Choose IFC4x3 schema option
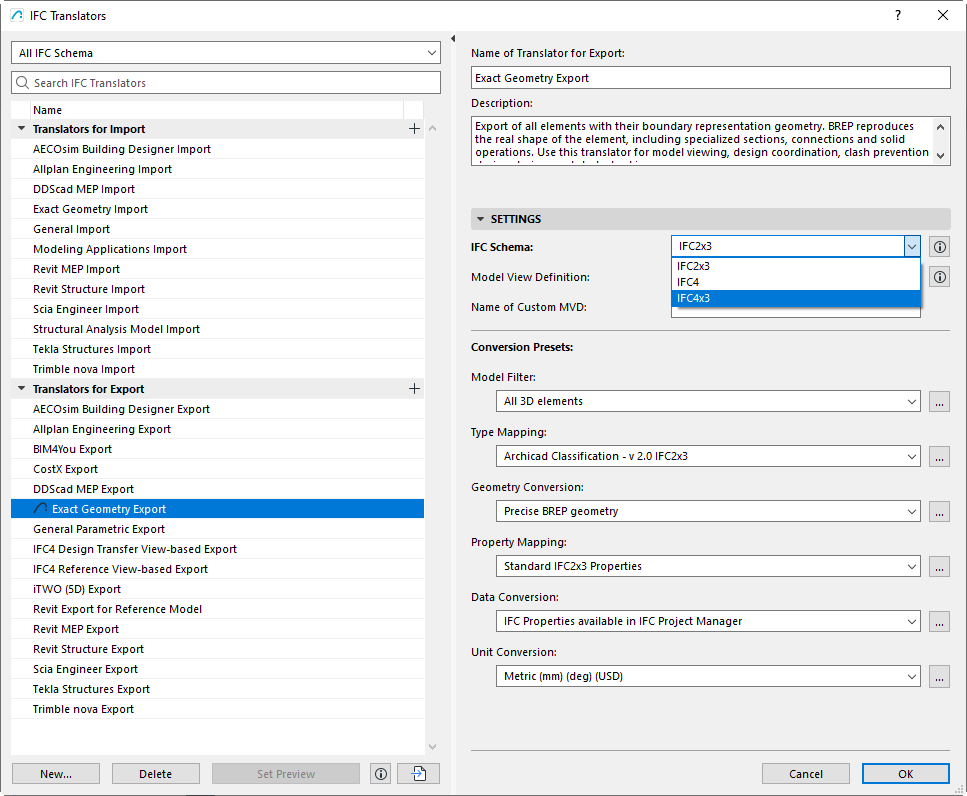Screen dimensions: 967x796 coord(796,298)
